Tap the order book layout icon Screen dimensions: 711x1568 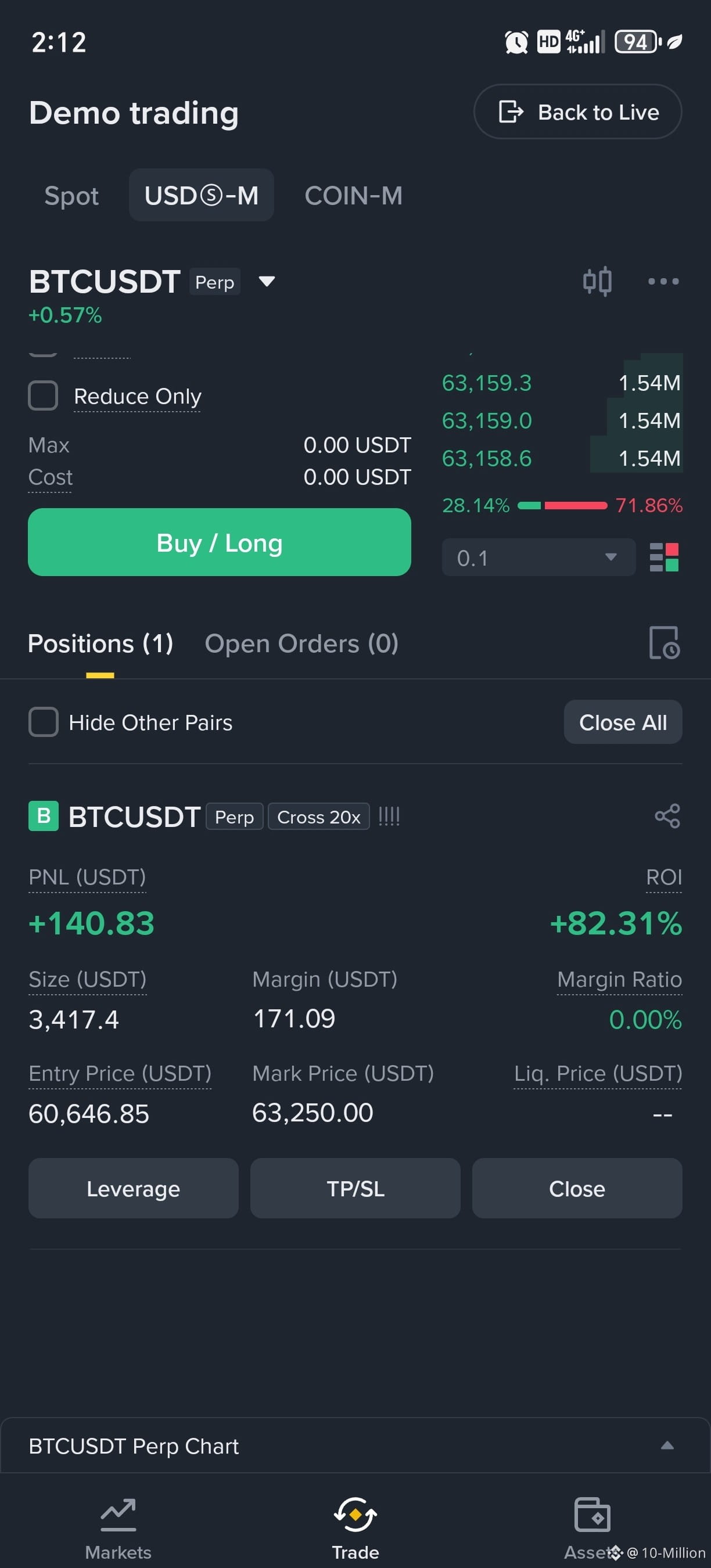pos(664,557)
